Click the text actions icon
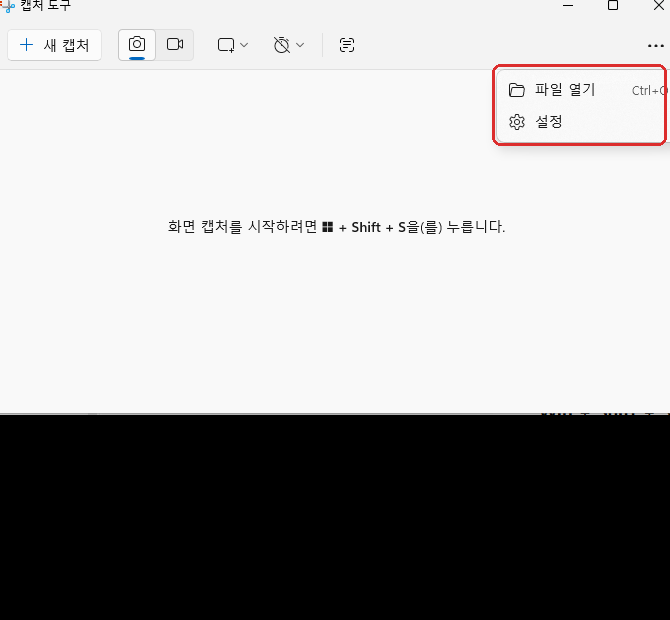 (x=347, y=45)
